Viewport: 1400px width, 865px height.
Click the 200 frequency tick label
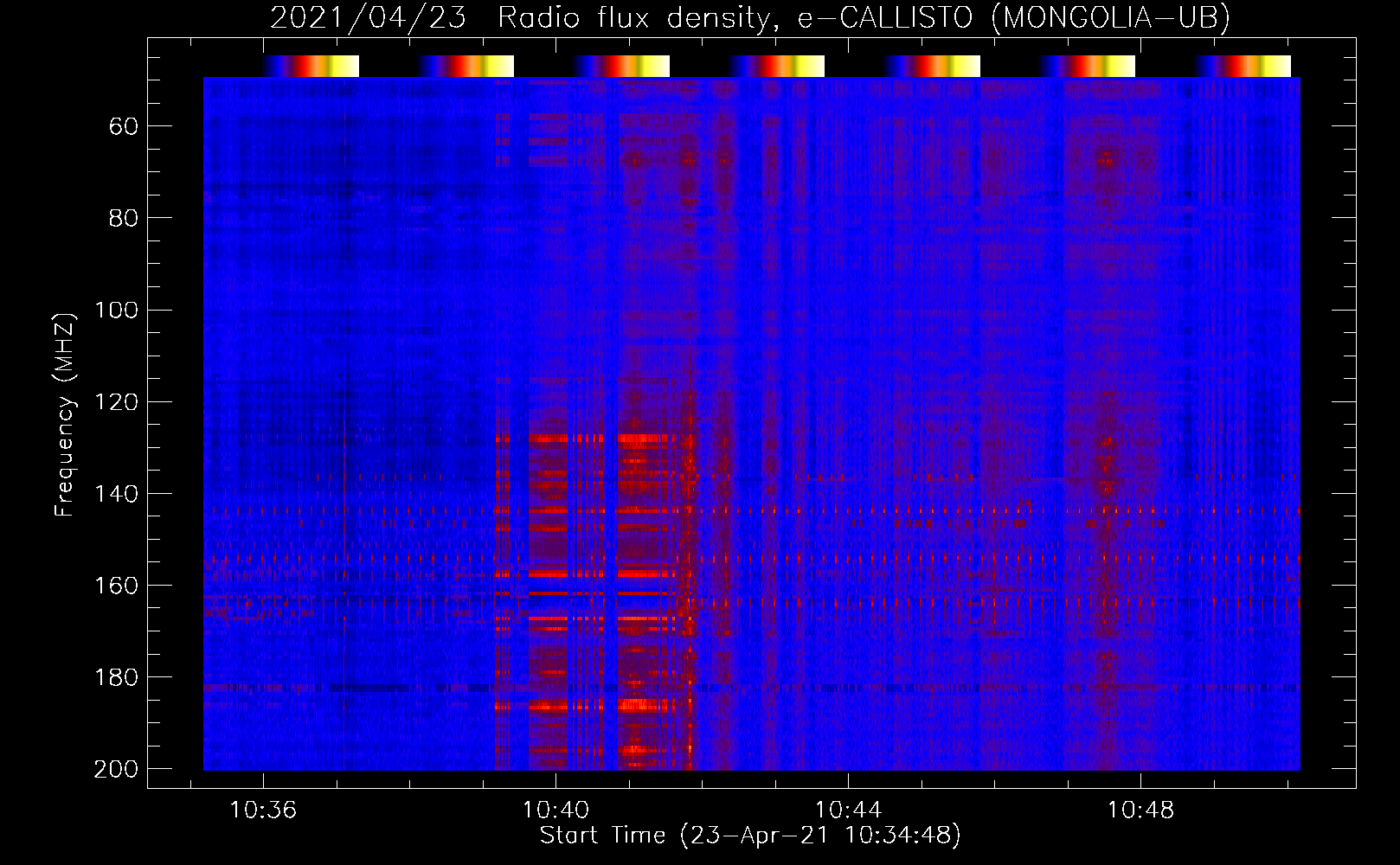(x=116, y=769)
